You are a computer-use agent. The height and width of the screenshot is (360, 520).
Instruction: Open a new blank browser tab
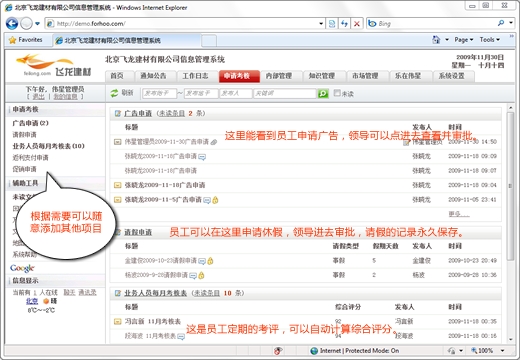[x=209, y=41]
